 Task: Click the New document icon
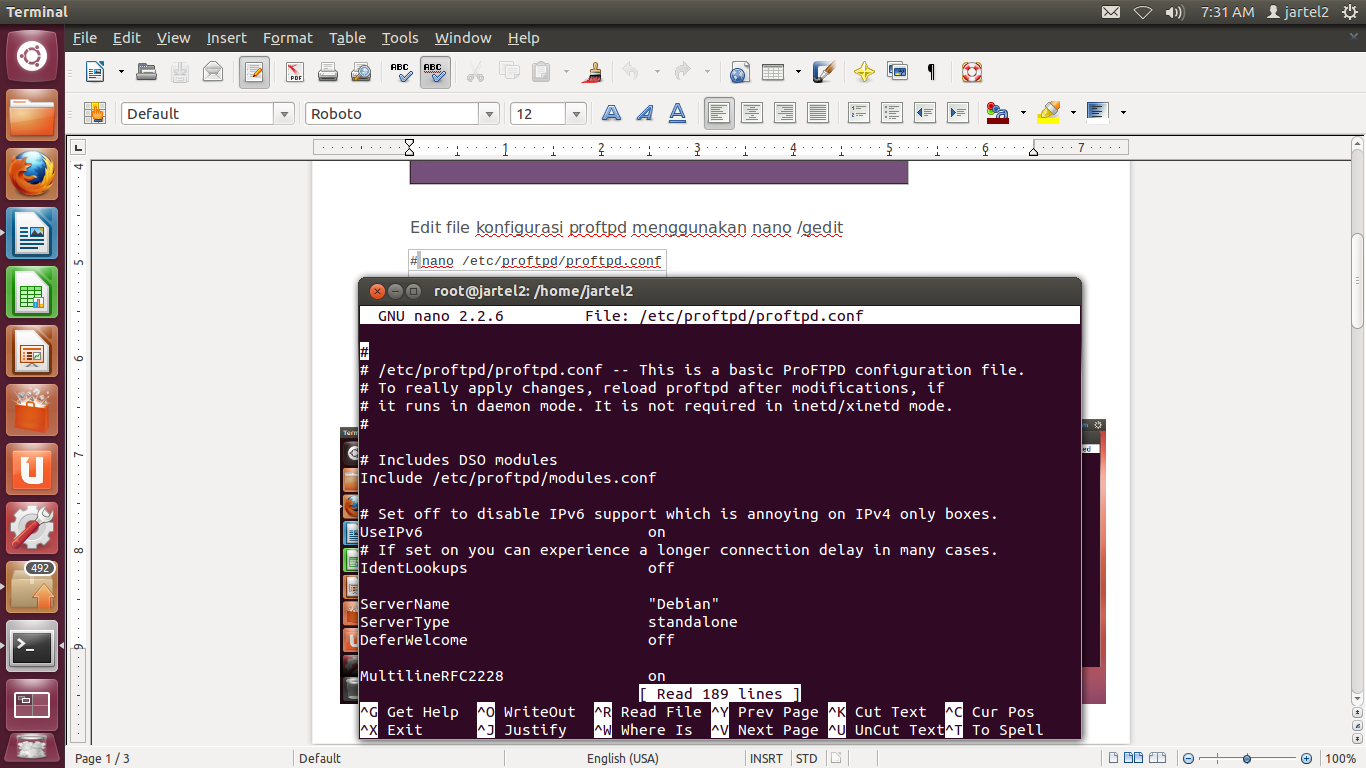[x=95, y=72]
